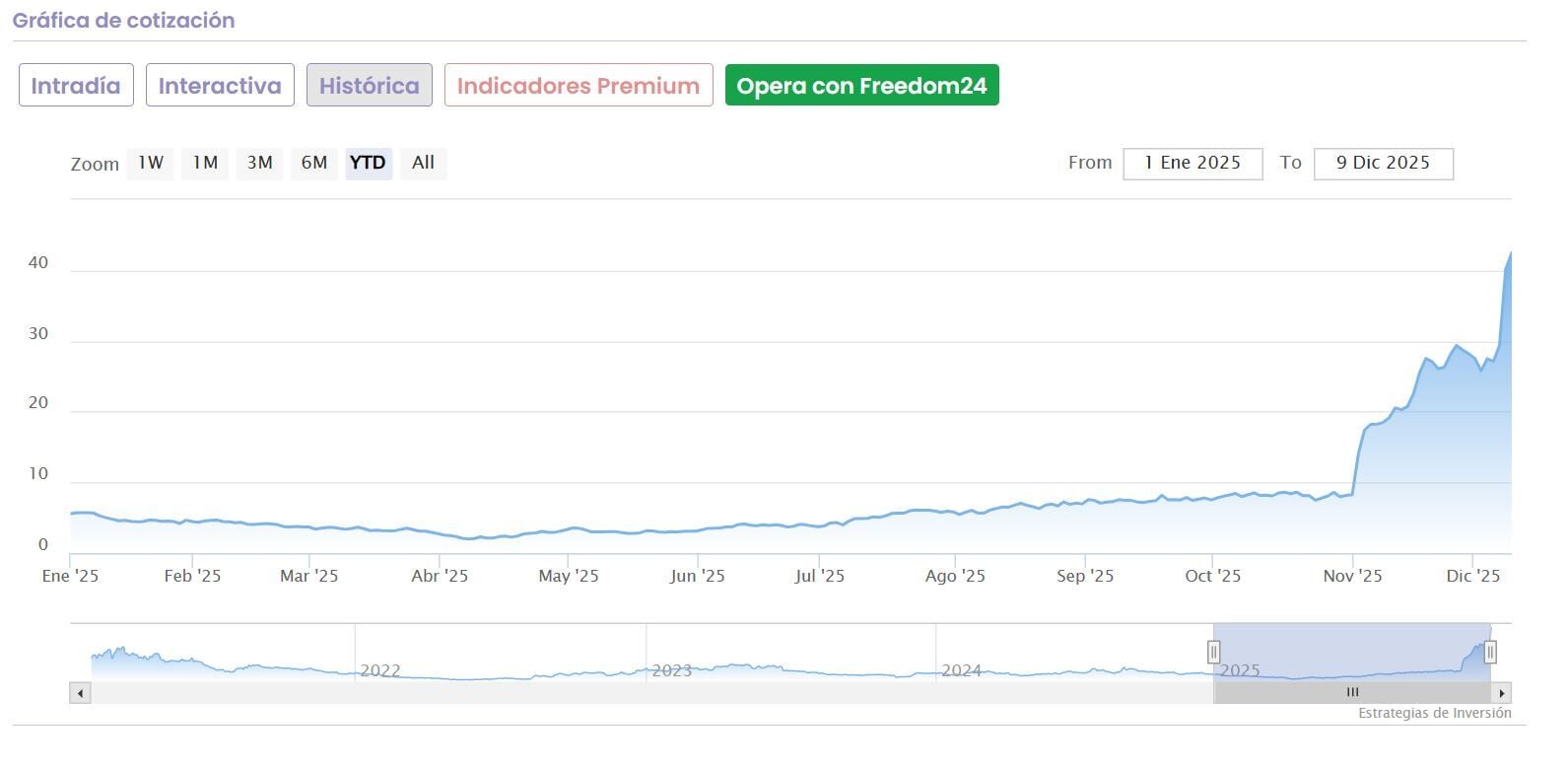Select the YTD zoom option
Viewport: 1568px width, 768px height.
tap(368, 163)
